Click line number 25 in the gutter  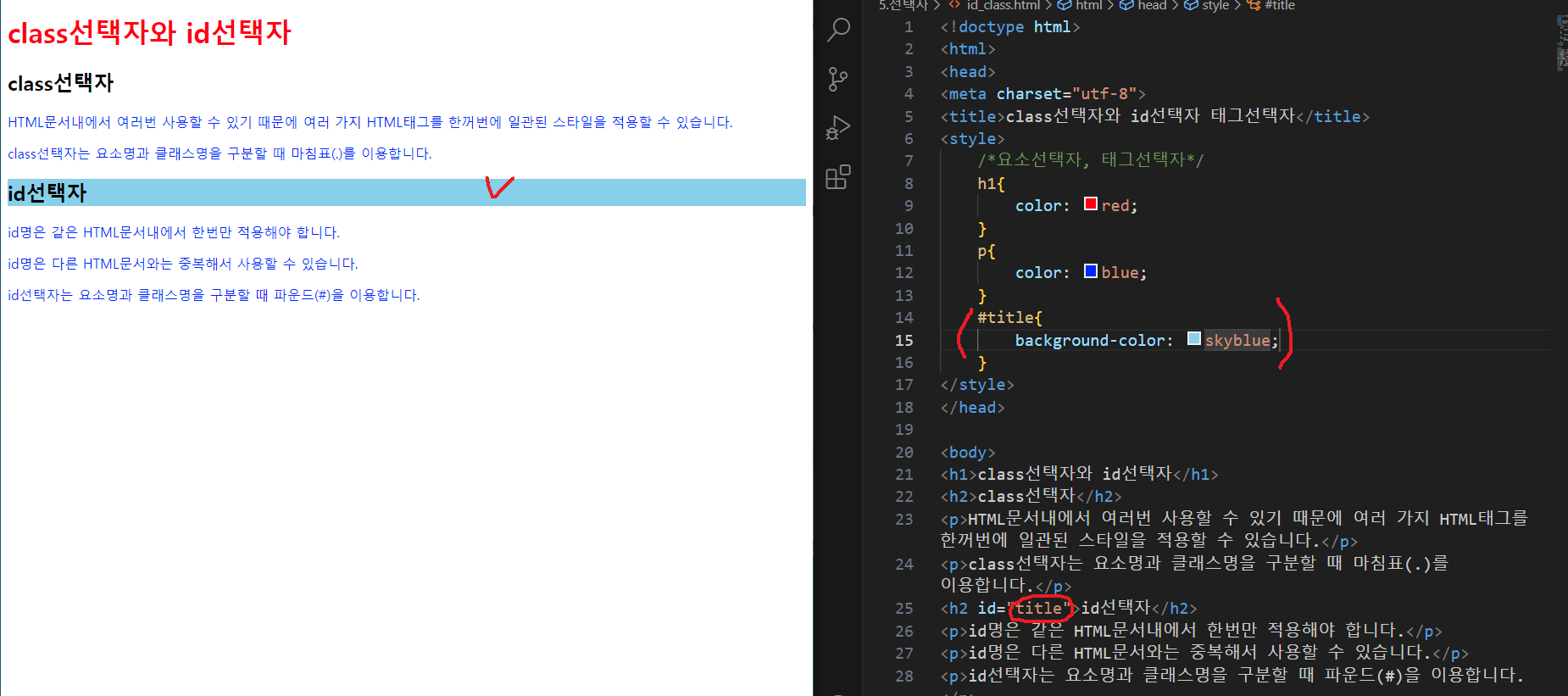tap(904, 608)
